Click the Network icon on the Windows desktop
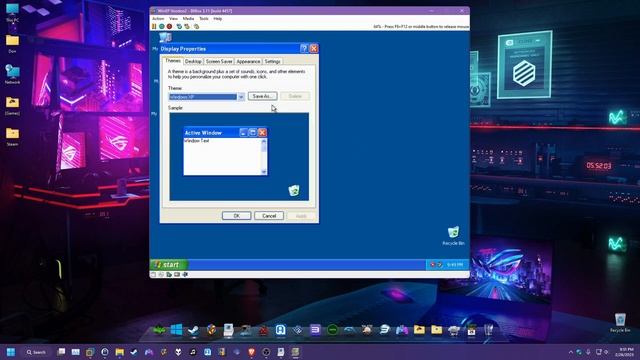Viewport: 640px width, 360px height. (12, 74)
